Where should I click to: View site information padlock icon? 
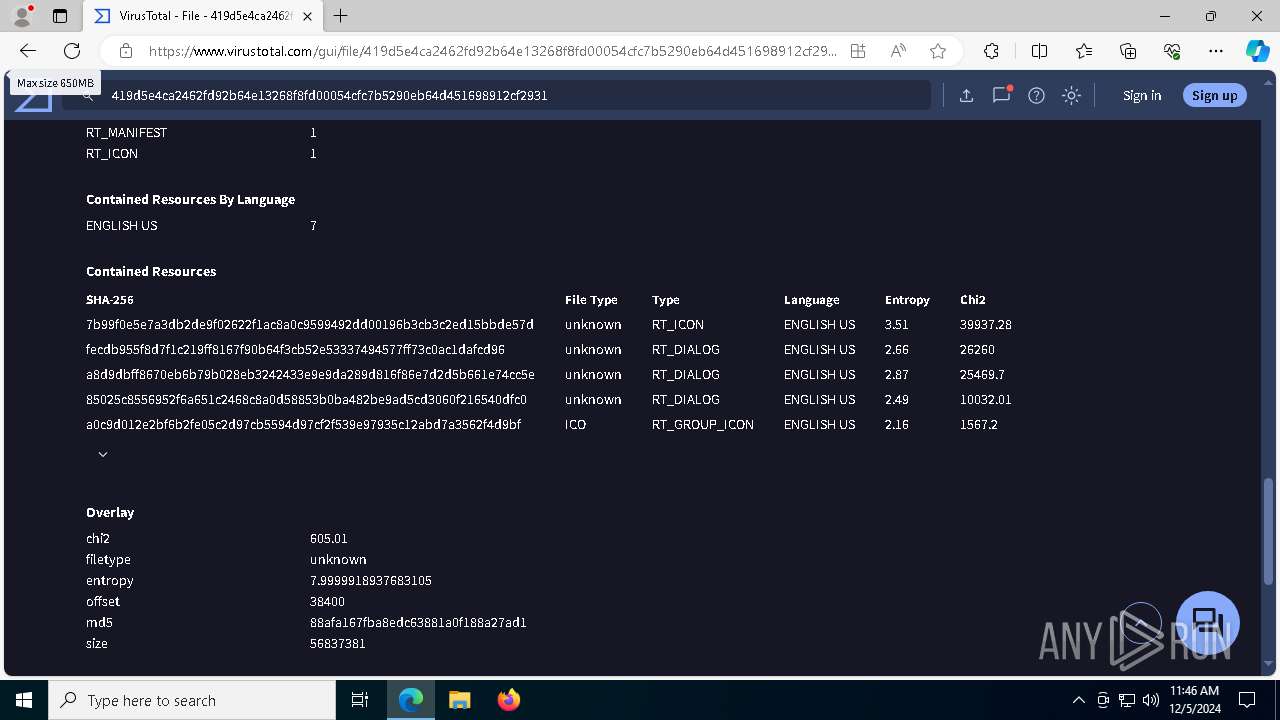(126, 51)
